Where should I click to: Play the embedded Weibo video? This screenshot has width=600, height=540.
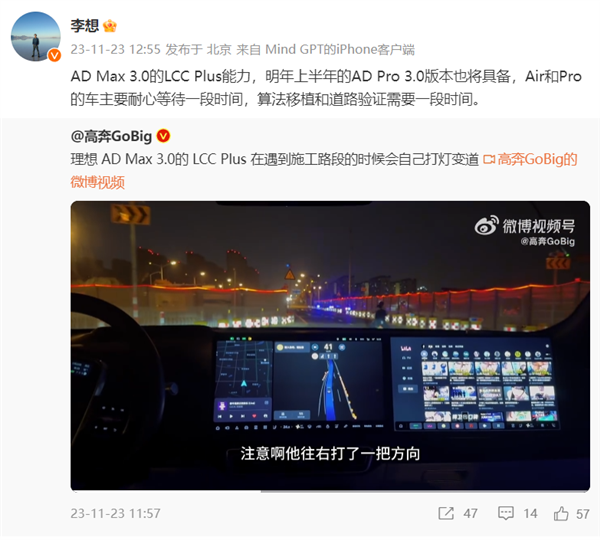coord(330,345)
